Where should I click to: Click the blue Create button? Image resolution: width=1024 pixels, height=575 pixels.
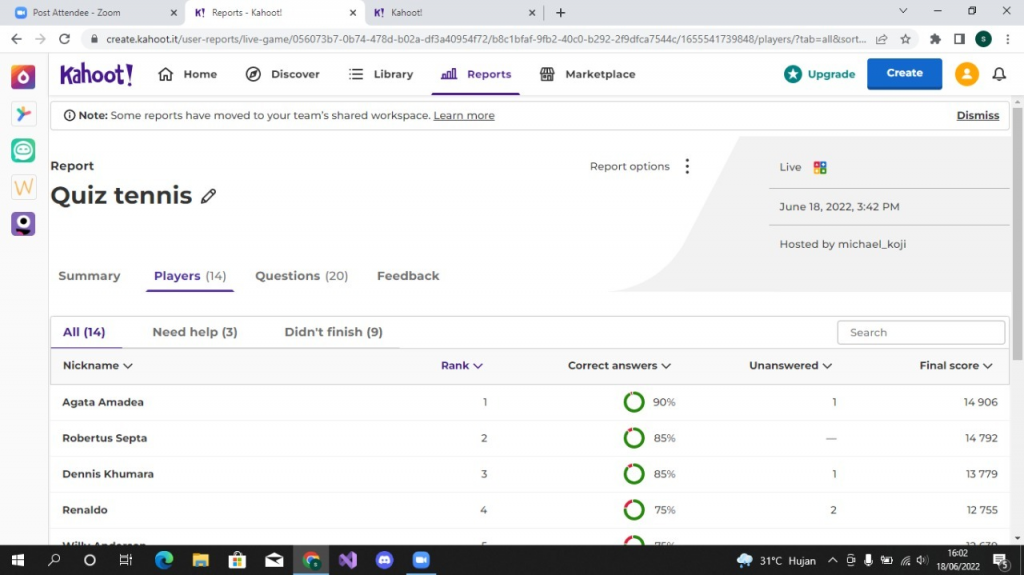(x=904, y=73)
